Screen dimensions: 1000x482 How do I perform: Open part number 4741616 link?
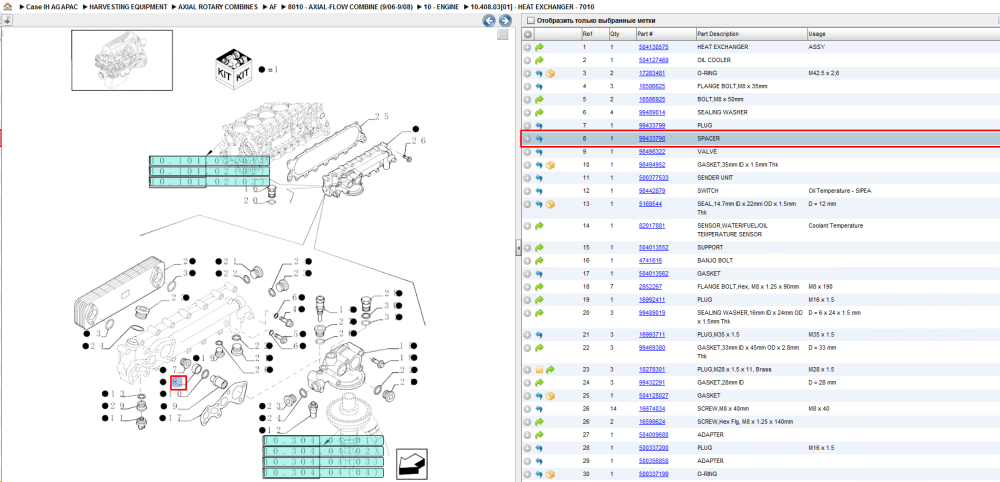[651, 260]
